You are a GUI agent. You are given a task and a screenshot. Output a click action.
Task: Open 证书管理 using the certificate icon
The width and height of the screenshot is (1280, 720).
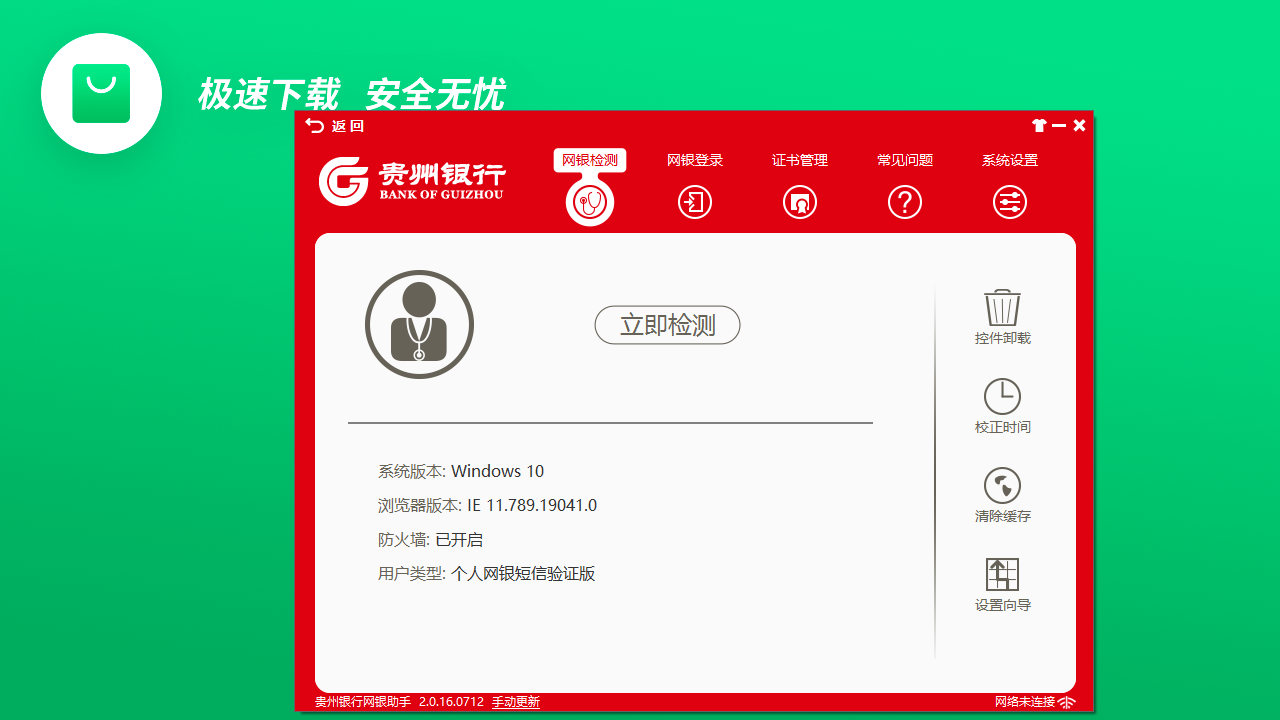tap(799, 201)
